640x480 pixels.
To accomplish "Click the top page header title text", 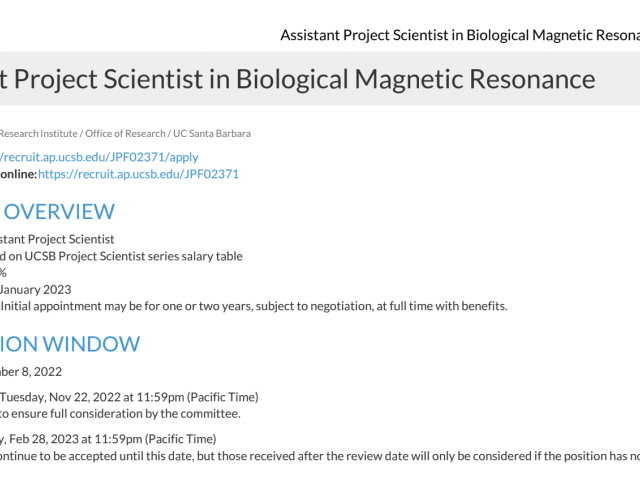I will (x=460, y=35).
